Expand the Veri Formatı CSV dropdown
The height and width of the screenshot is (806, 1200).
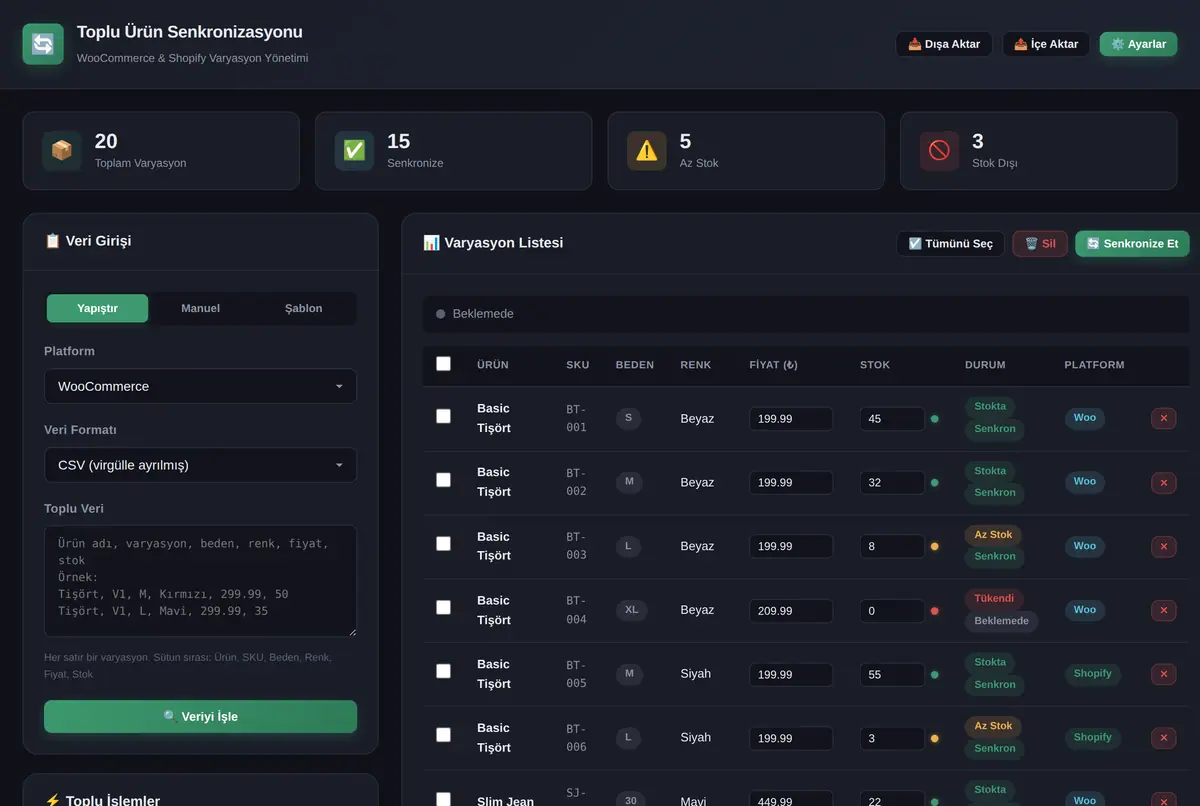tap(200, 465)
